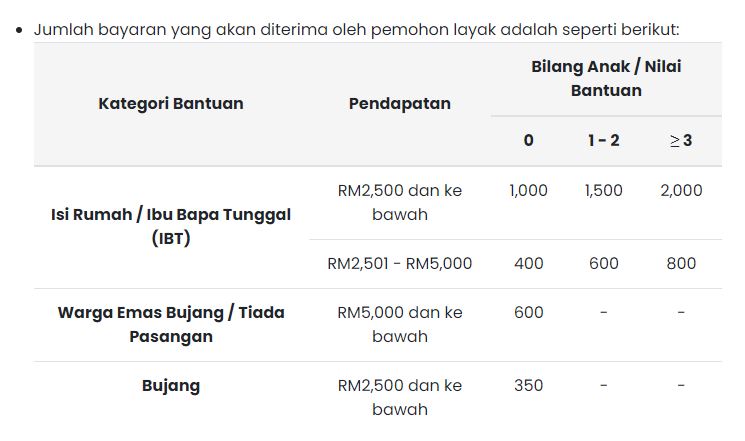Image resolution: width=745 pixels, height=441 pixels.
Task: Click the Isi Rumah / Ibu Bapa Tunggal cell
Action: pos(171,226)
